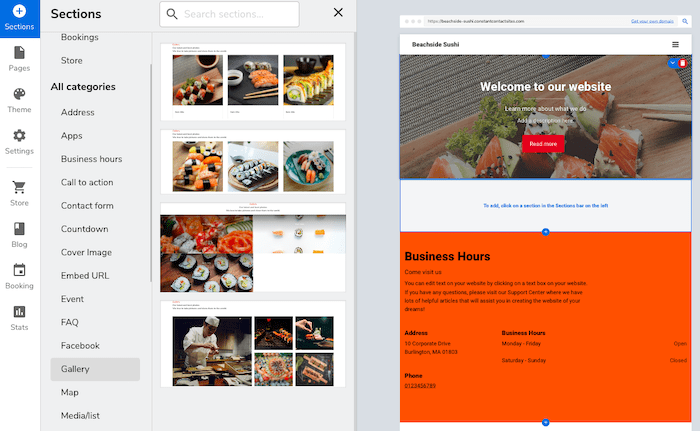This screenshot has width=700, height=431.
Task: Click the 'To add, click on a section' placeholder
Action: point(546,205)
